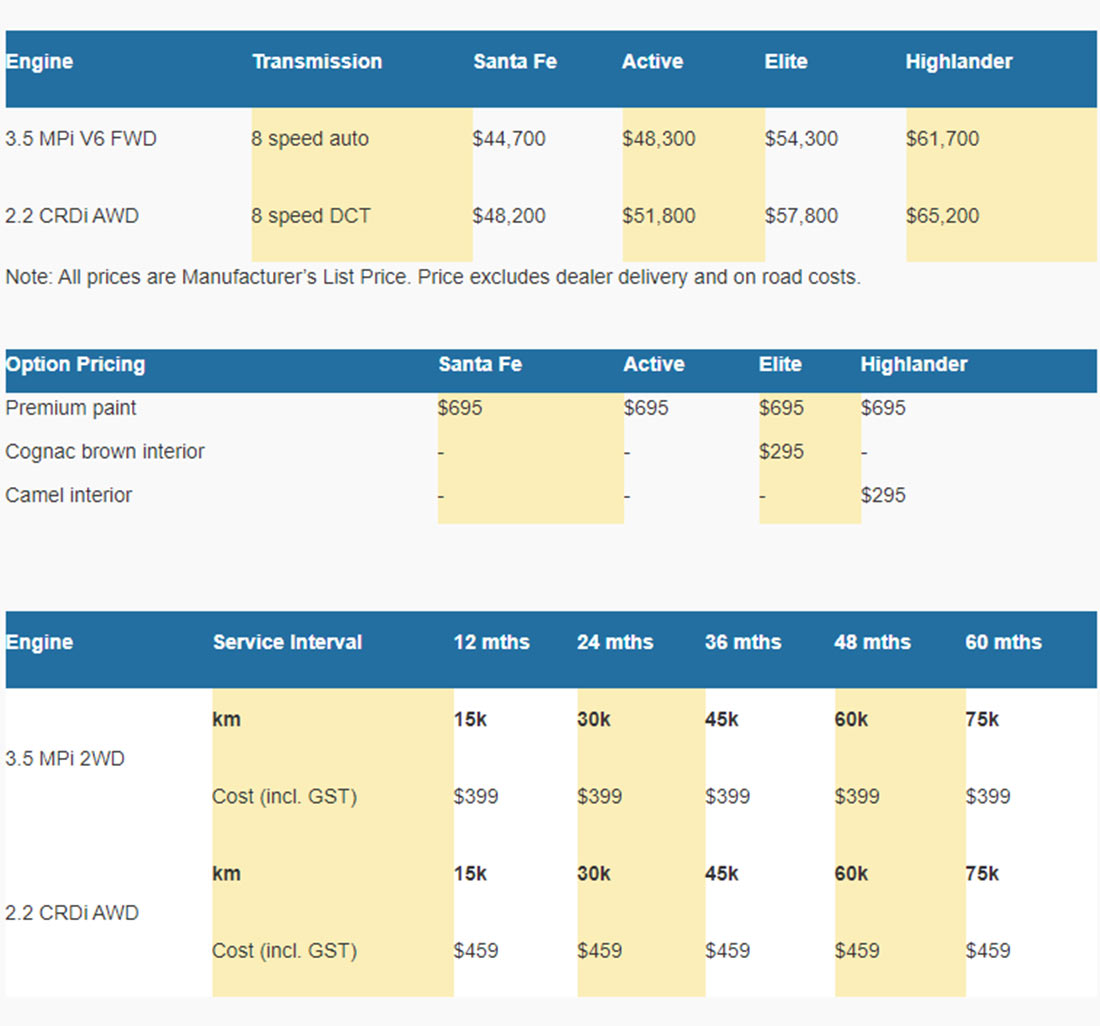Select the Service Interval column header

point(287,643)
